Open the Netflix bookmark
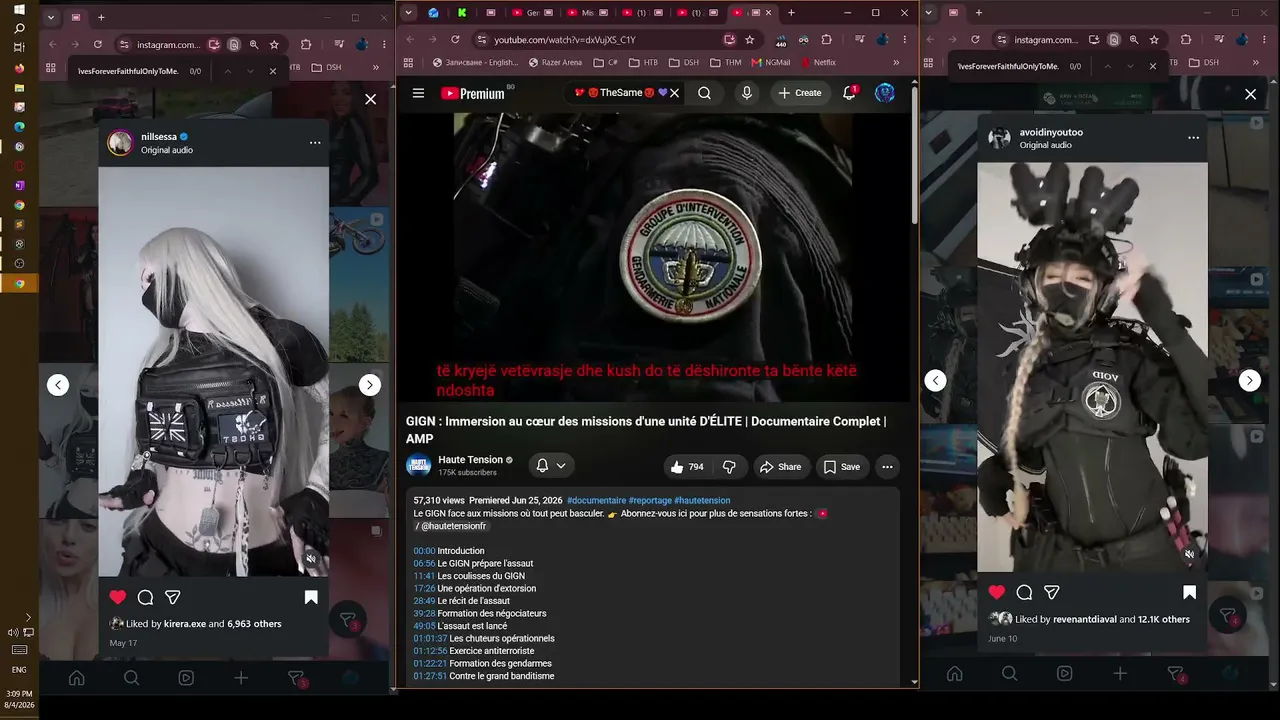Screen dimensions: 1280x720 [x=818, y=62]
